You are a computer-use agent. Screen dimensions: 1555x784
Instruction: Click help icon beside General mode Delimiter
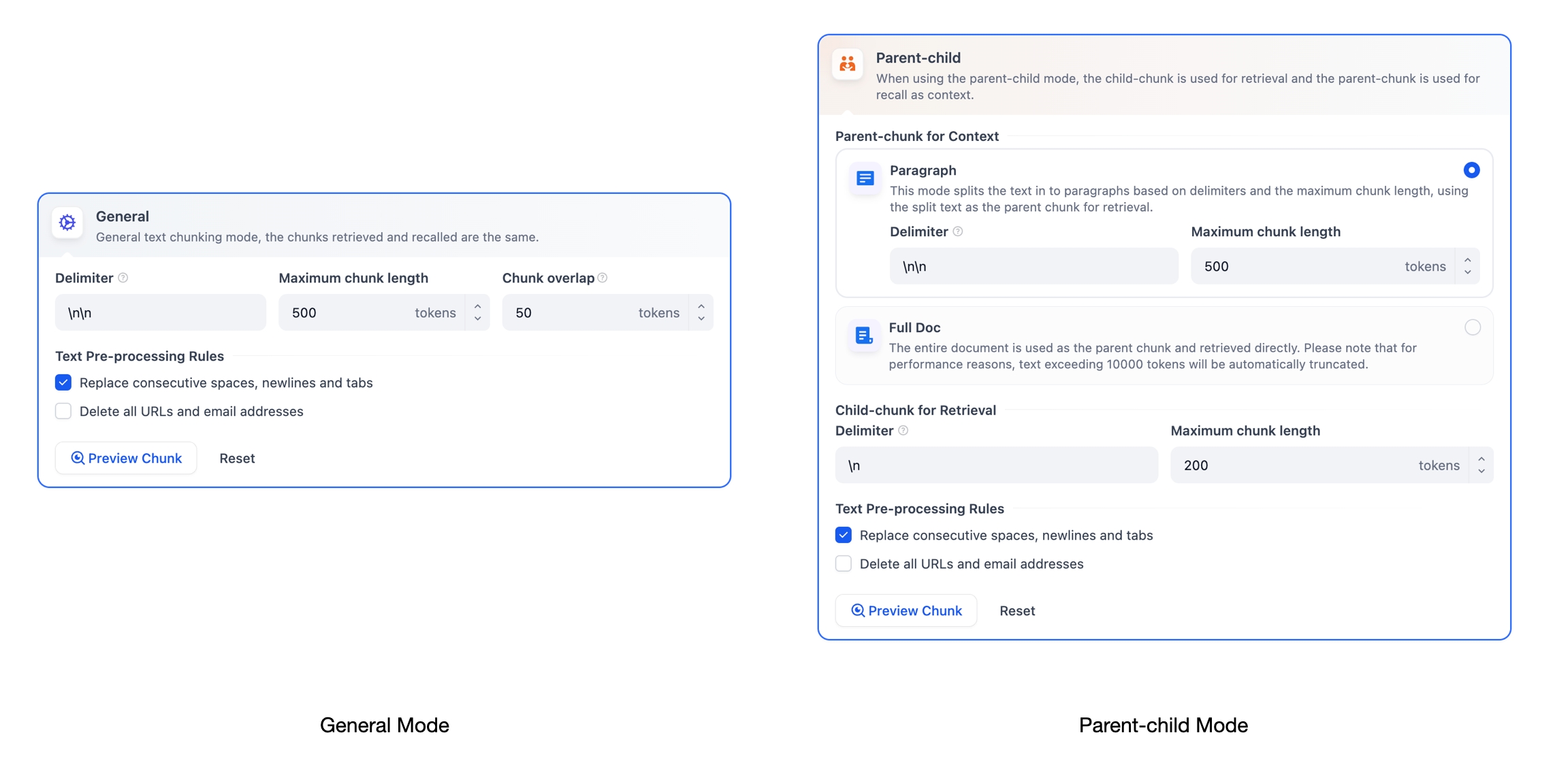click(x=123, y=278)
